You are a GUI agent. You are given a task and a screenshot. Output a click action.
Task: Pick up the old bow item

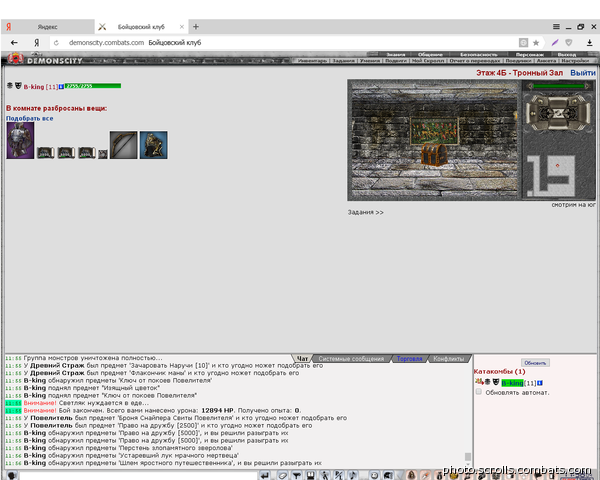tap(123, 145)
